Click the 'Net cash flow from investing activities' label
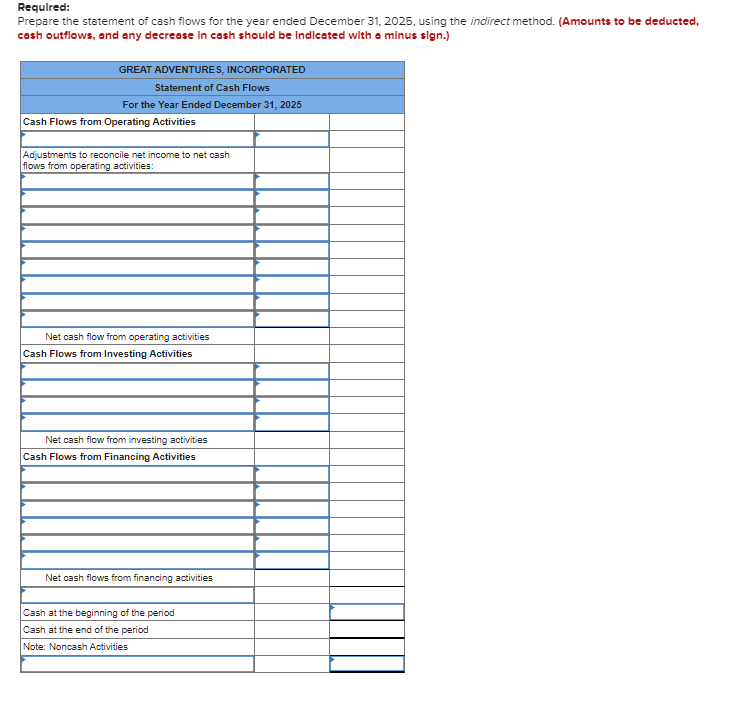 126,440
